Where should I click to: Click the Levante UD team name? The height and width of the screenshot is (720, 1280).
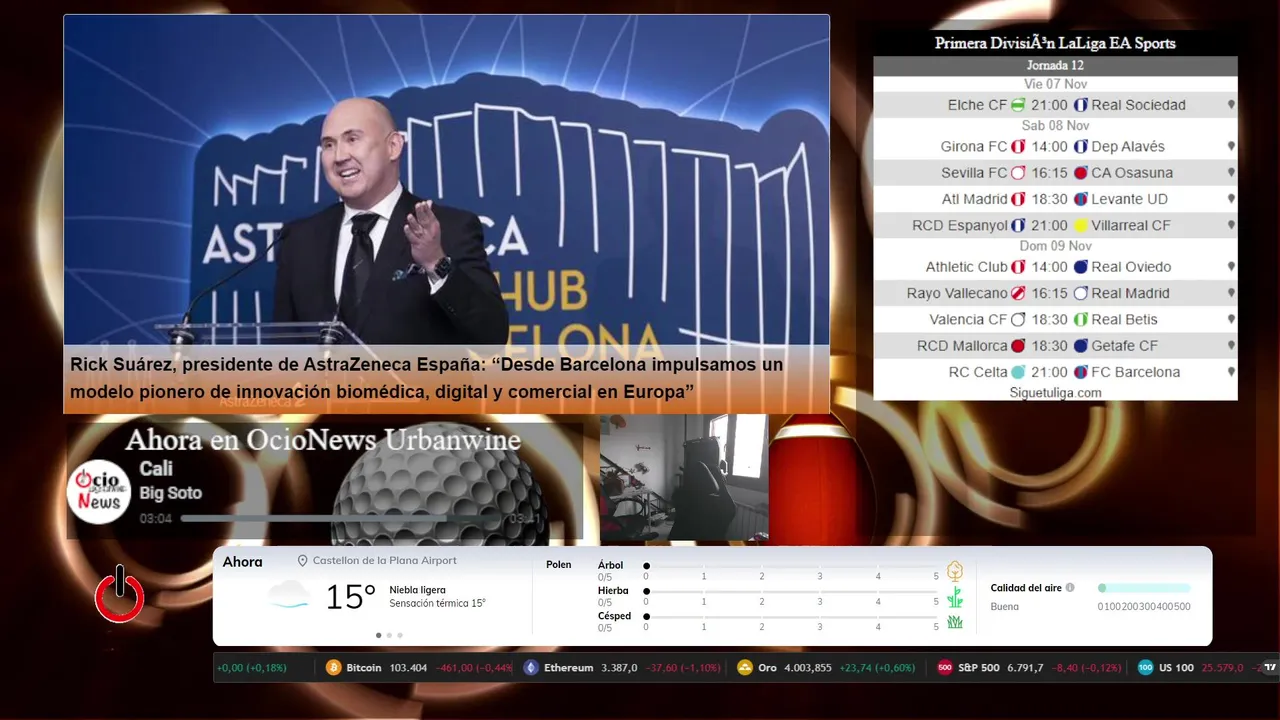[x=1130, y=199]
